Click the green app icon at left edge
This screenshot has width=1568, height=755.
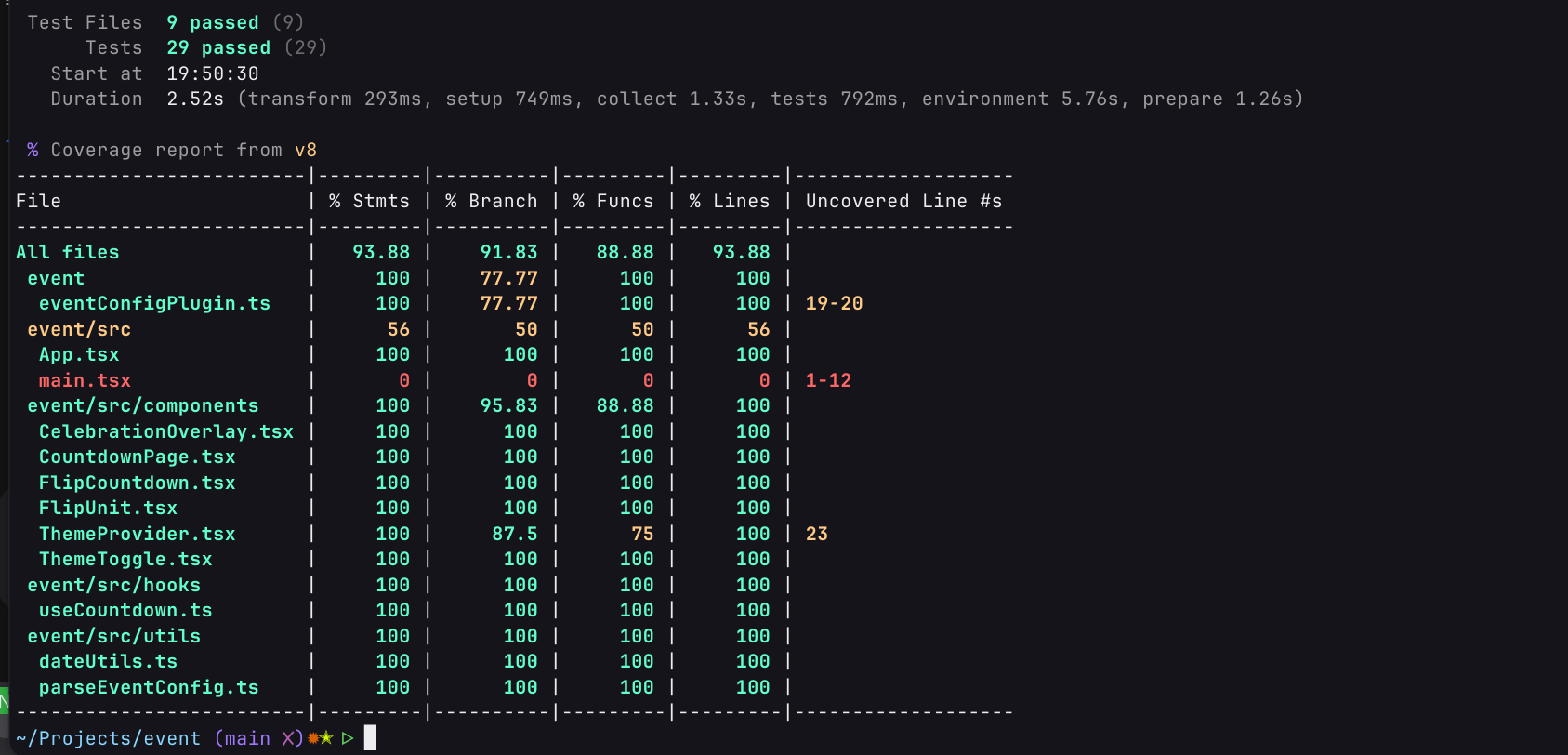click(x=4, y=701)
